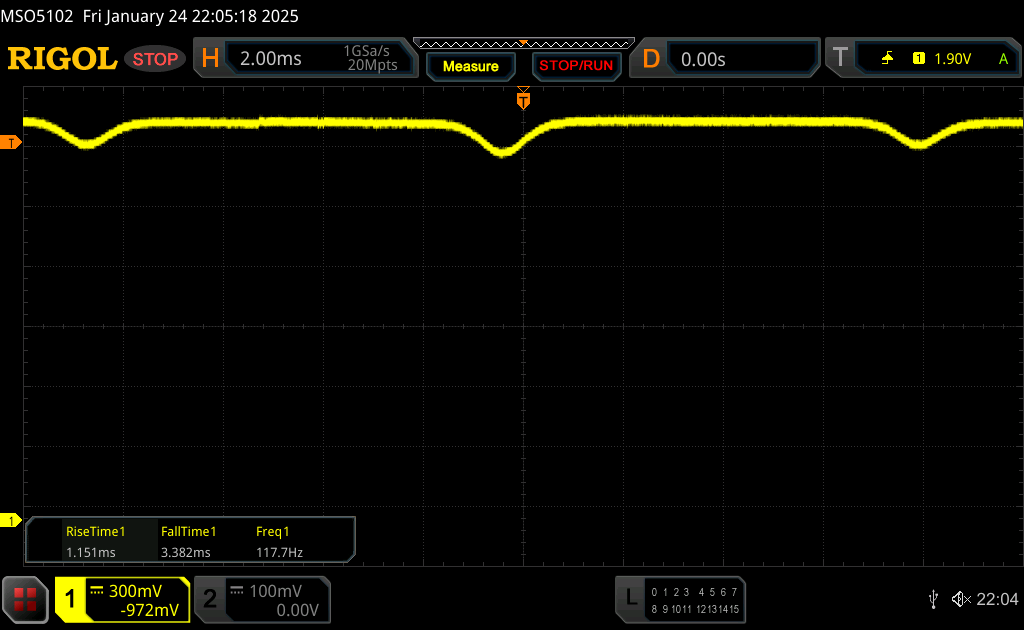Open the logic analyzer L panel

pyautogui.click(x=631, y=597)
